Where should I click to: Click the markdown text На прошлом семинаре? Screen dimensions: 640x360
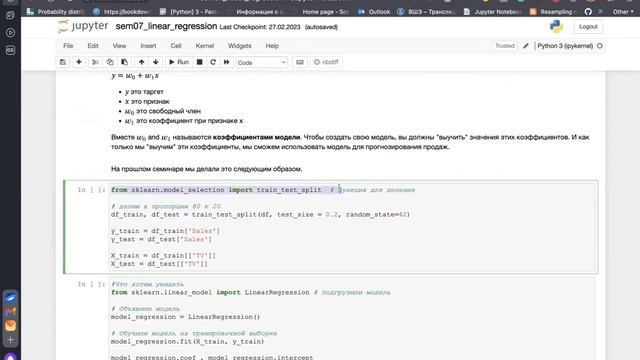207,169
